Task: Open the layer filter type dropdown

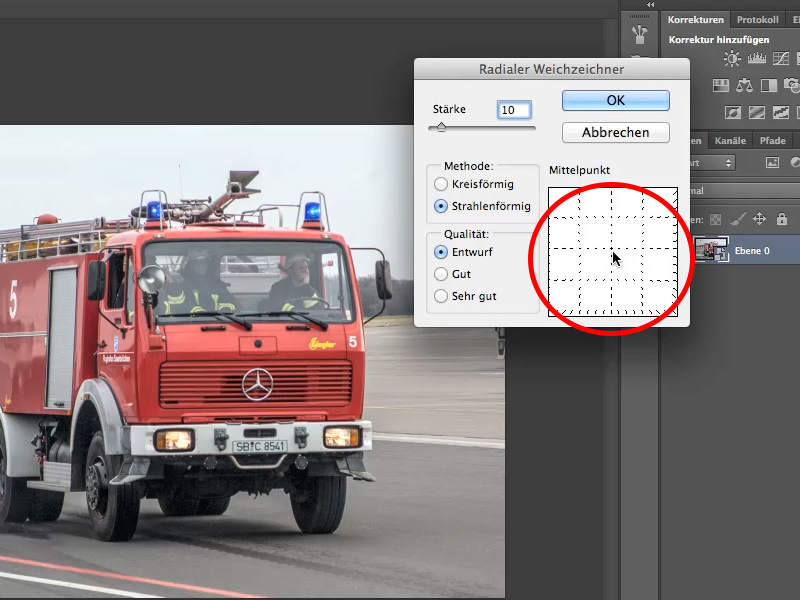Action: [x=712, y=163]
